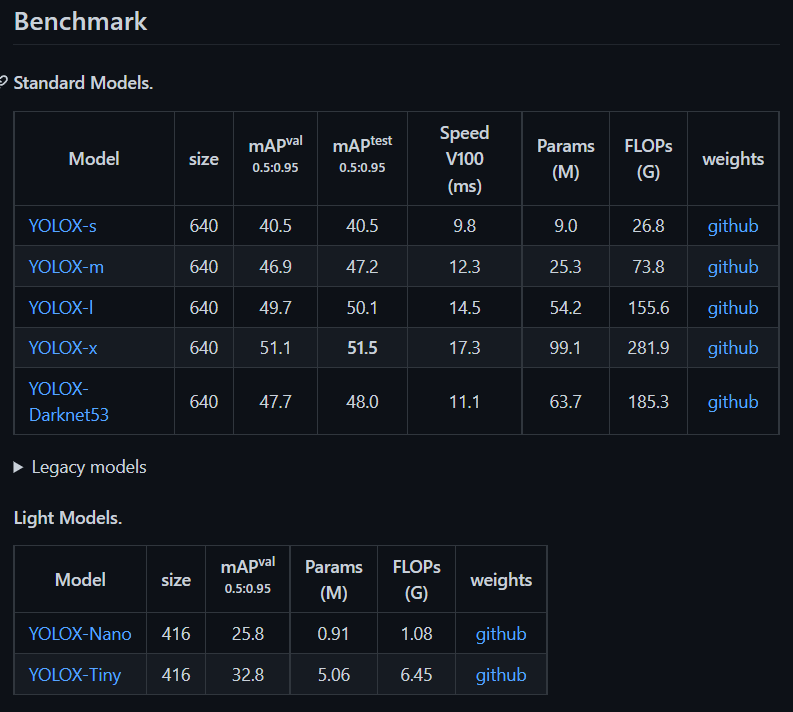Image resolution: width=793 pixels, height=712 pixels.
Task: Select YOLOX-l mAP test value 50.1
Action: (x=362, y=307)
